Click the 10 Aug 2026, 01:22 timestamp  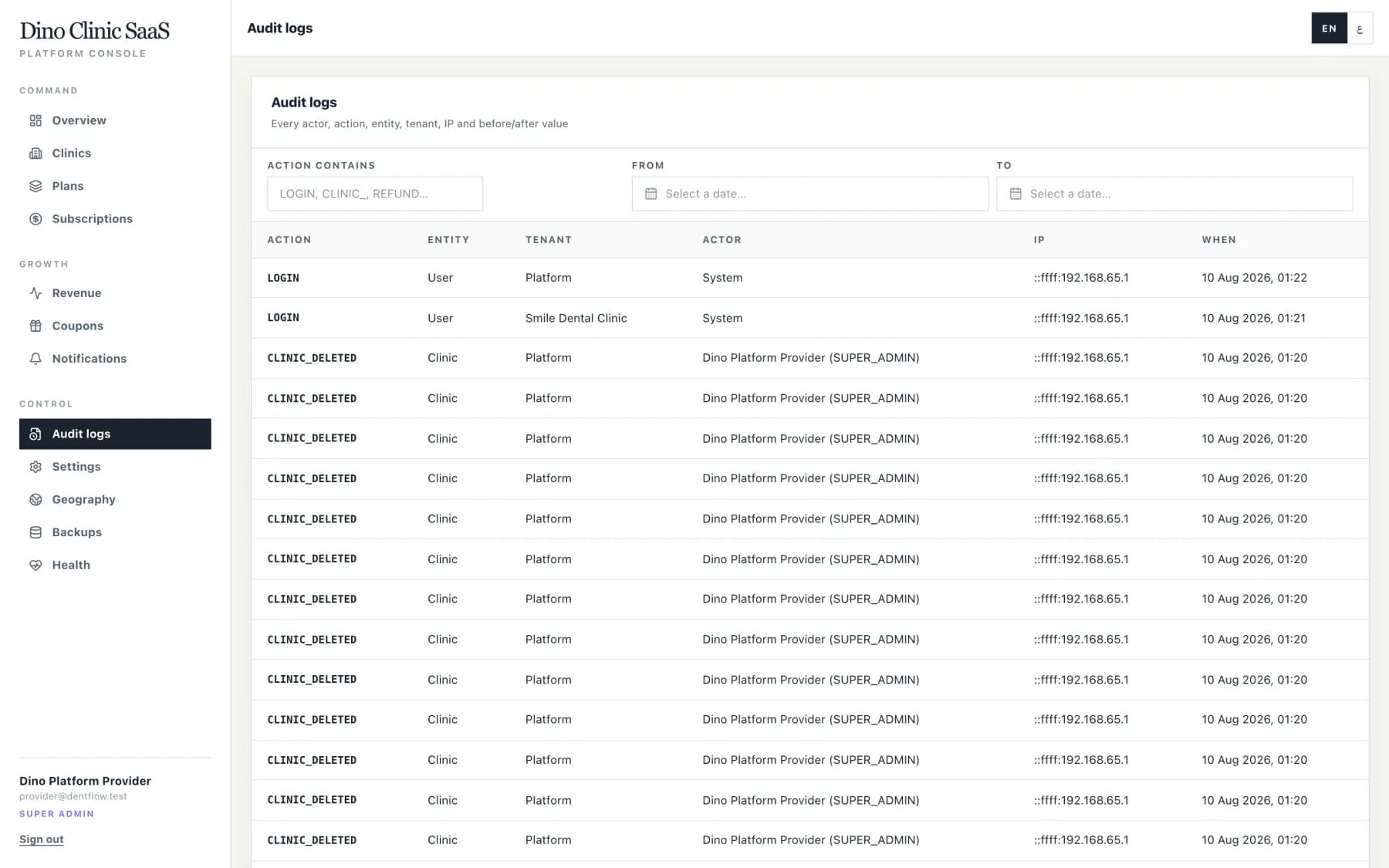[1254, 278]
